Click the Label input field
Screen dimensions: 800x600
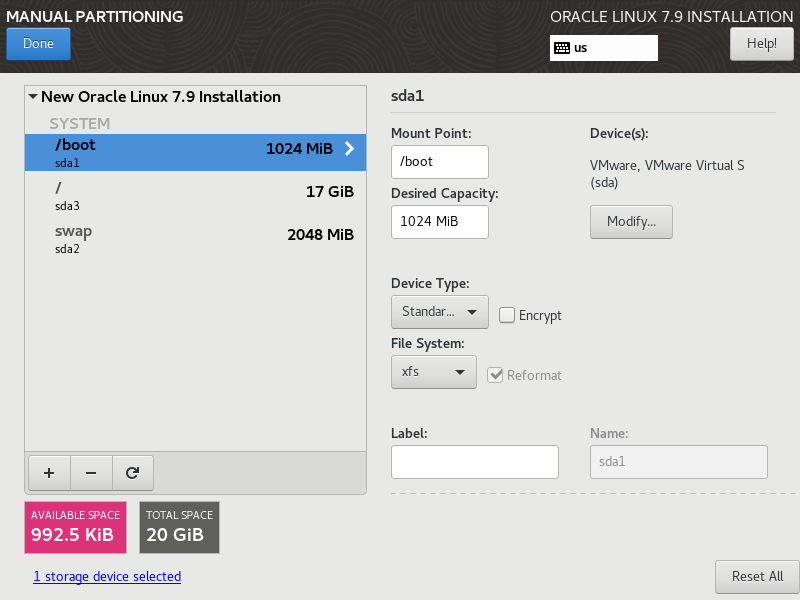point(474,462)
